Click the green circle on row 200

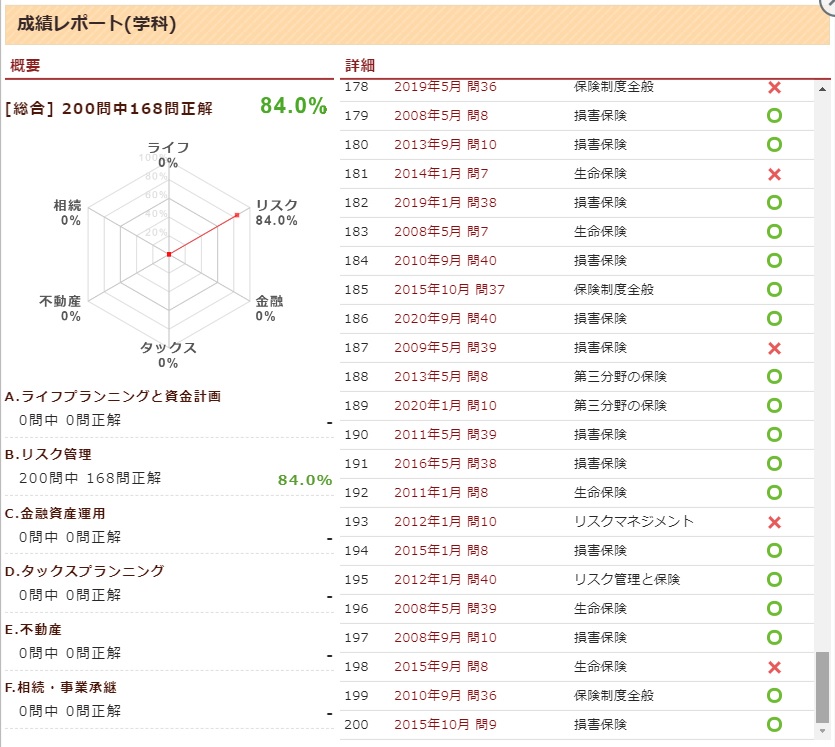tap(774, 725)
